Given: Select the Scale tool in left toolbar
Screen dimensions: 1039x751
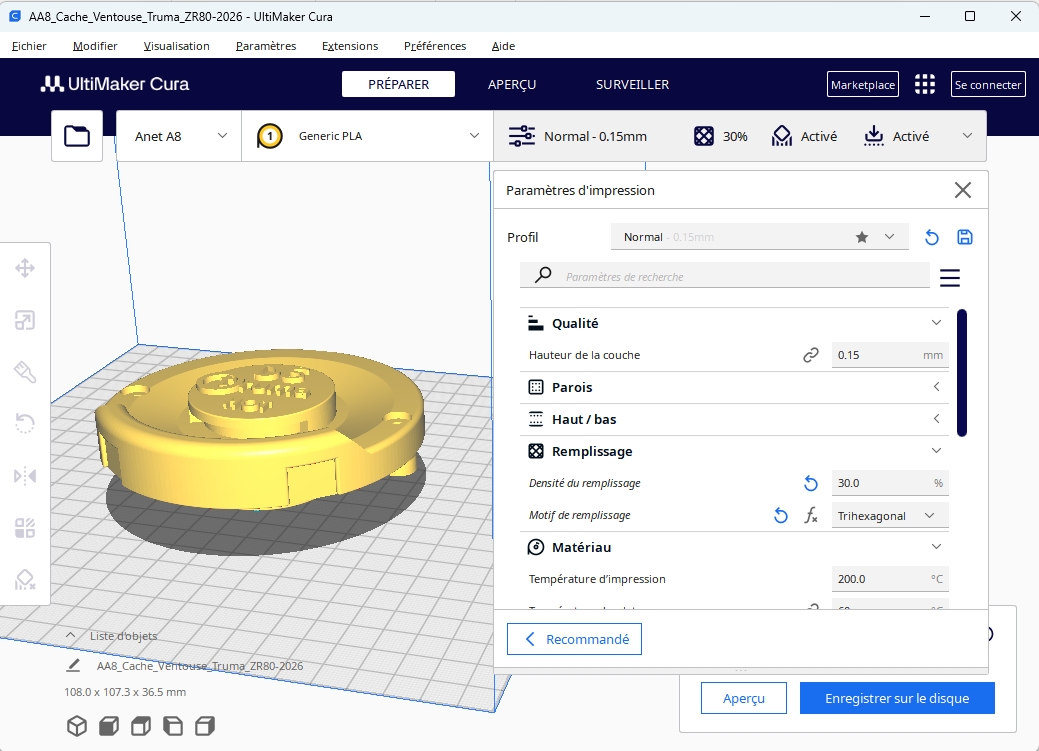Looking at the screenshot, I should click(x=25, y=320).
